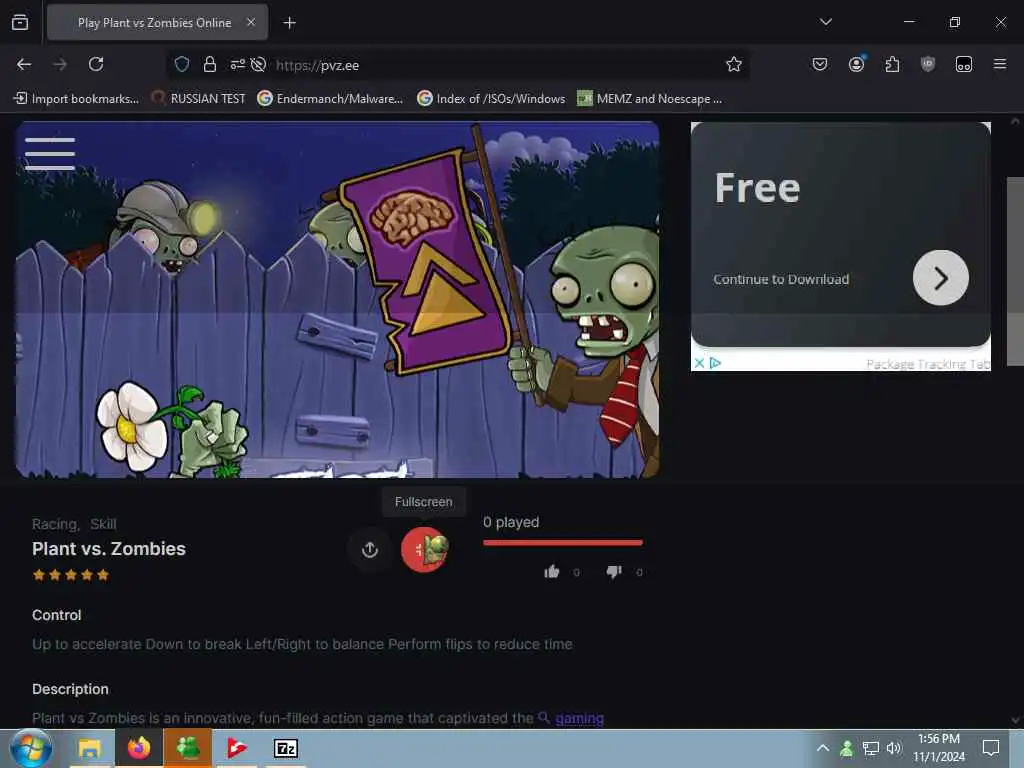Open the highlighted green taskbar app
This screenshot has width=1024, height=768.
pos(188,748)
